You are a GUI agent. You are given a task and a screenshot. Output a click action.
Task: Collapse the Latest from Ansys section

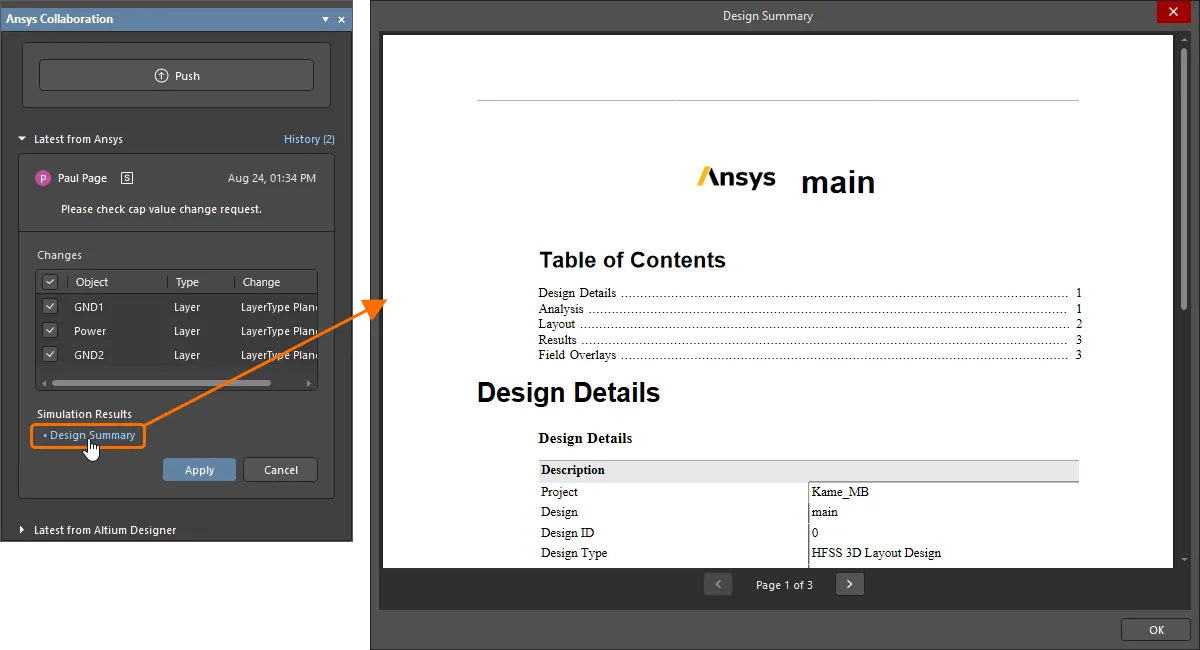pos(22,139)
